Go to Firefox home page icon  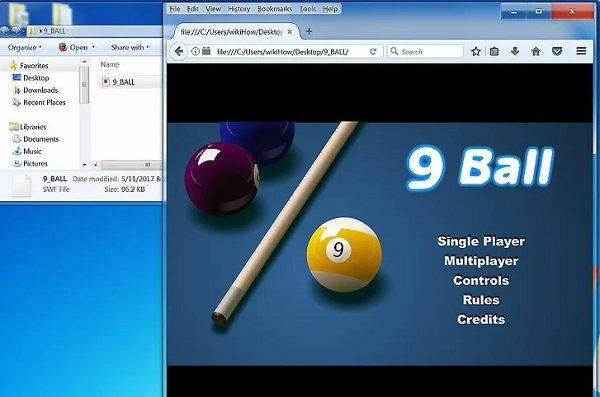pos(536,51)
